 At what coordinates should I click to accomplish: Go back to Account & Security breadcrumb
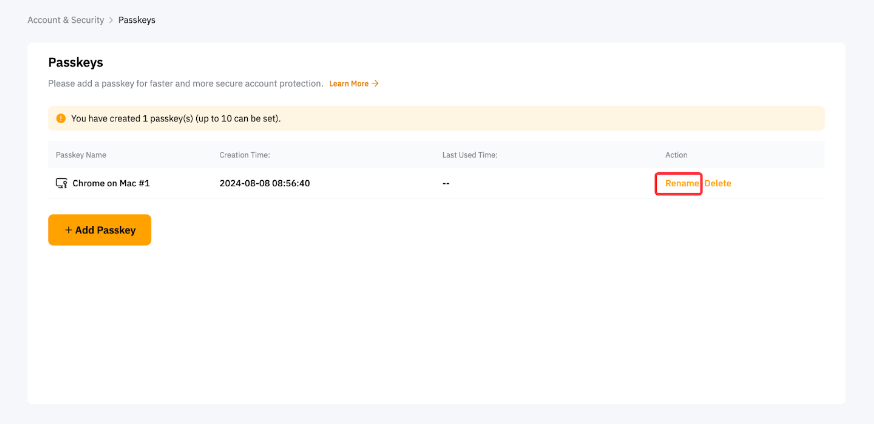click(65, 20)
